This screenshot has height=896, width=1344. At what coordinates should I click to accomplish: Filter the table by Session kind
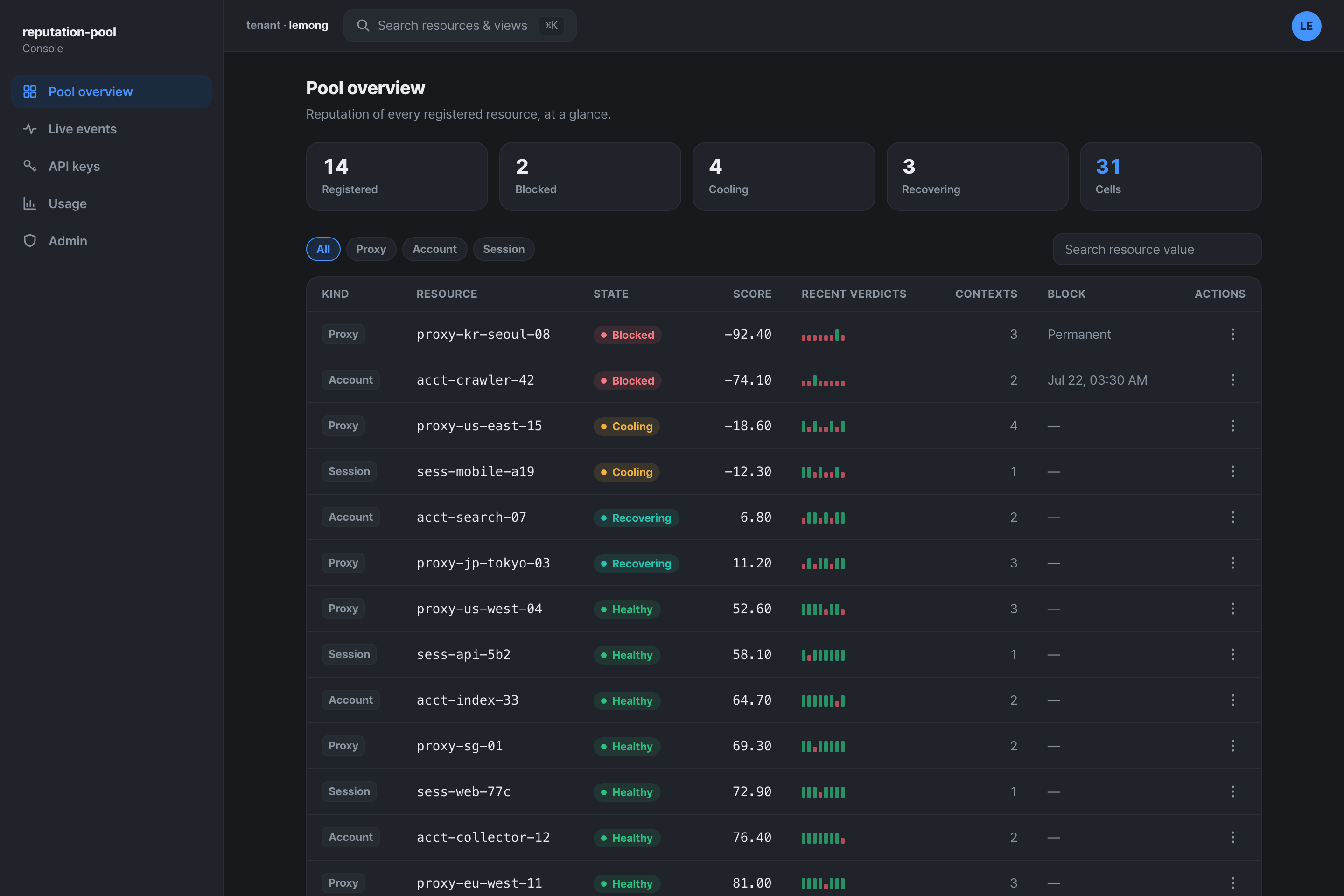(x=504, y=249)
